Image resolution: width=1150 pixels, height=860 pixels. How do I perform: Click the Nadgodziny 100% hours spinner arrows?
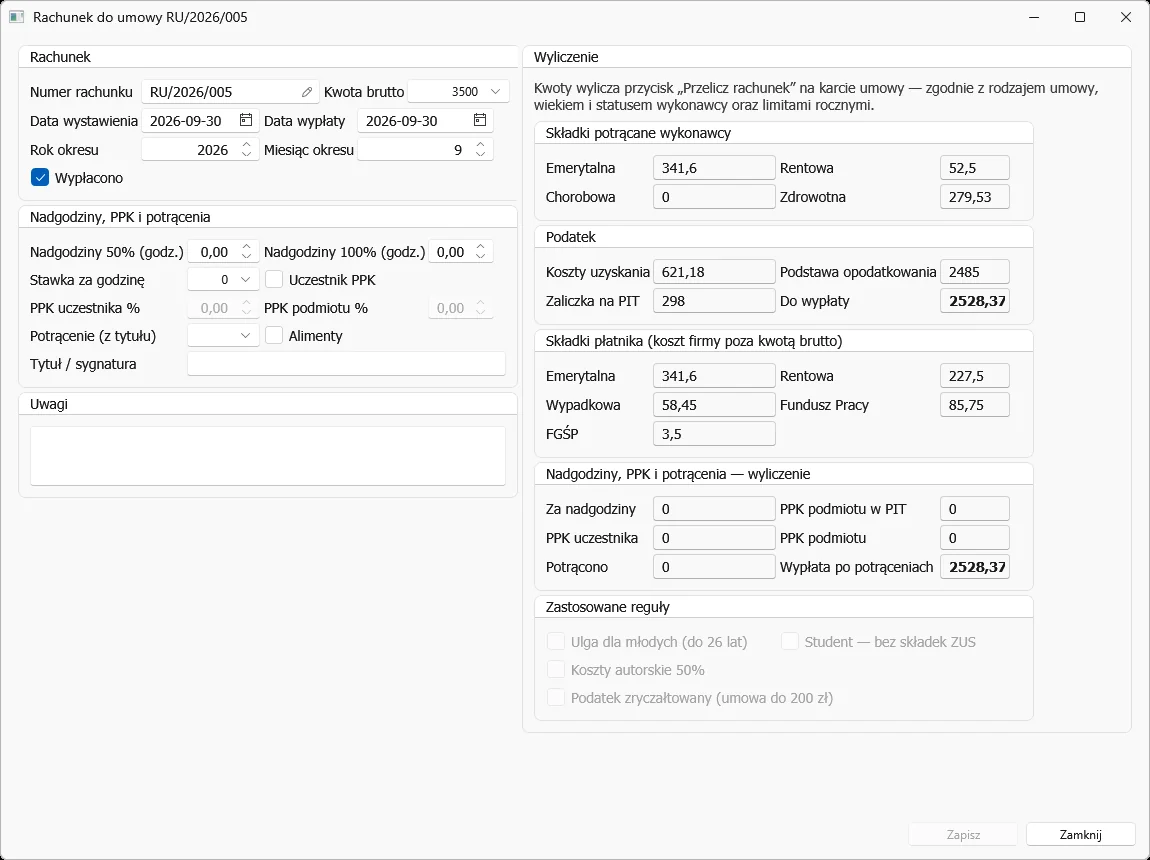[480, 251]
